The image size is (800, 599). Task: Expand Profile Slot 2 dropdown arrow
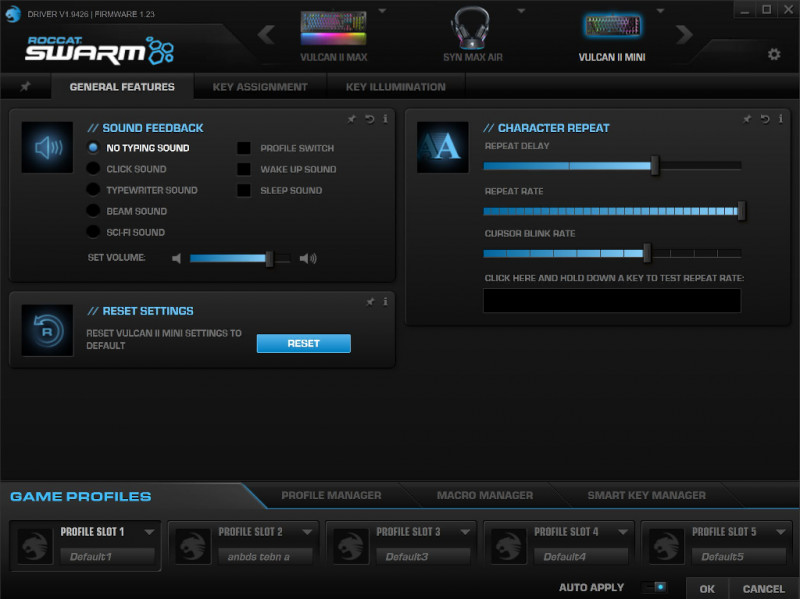[x=307, y=532]
